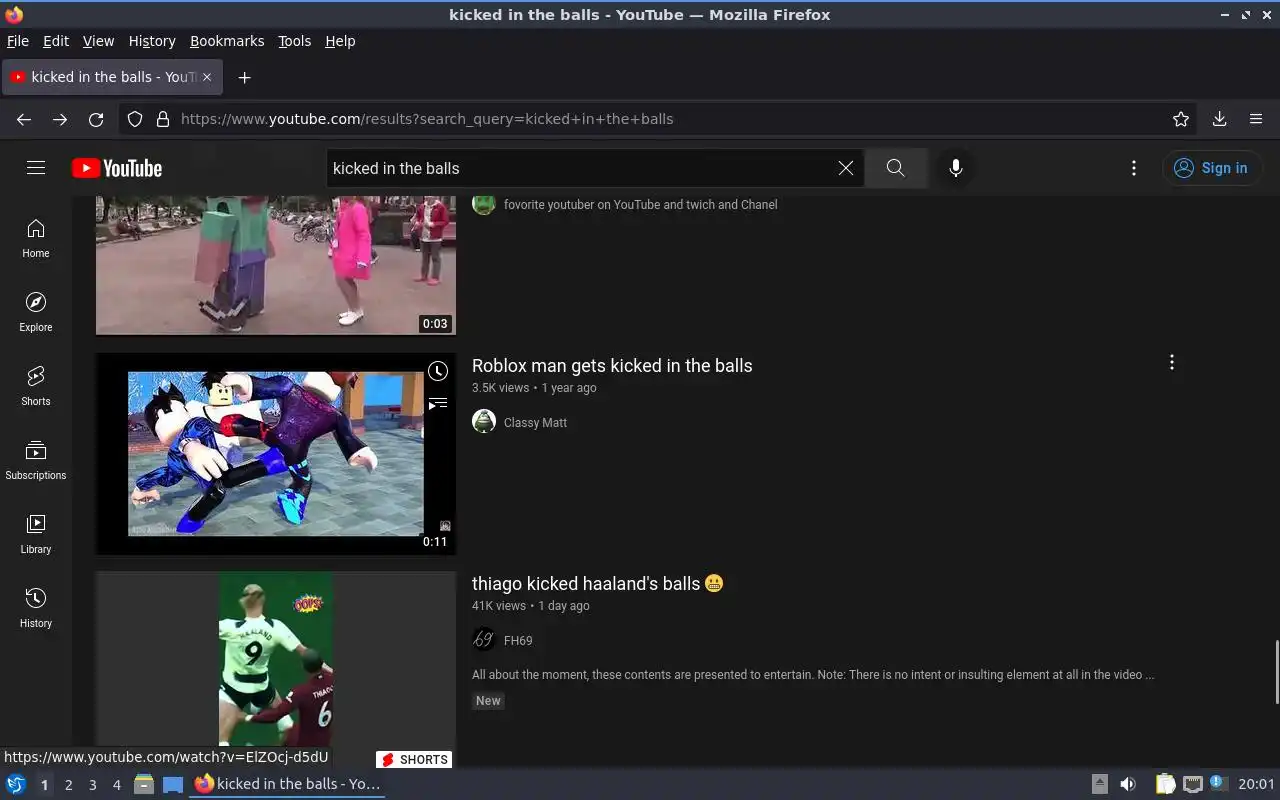Open a new tab with the plus button

click(x=244, y=77)
